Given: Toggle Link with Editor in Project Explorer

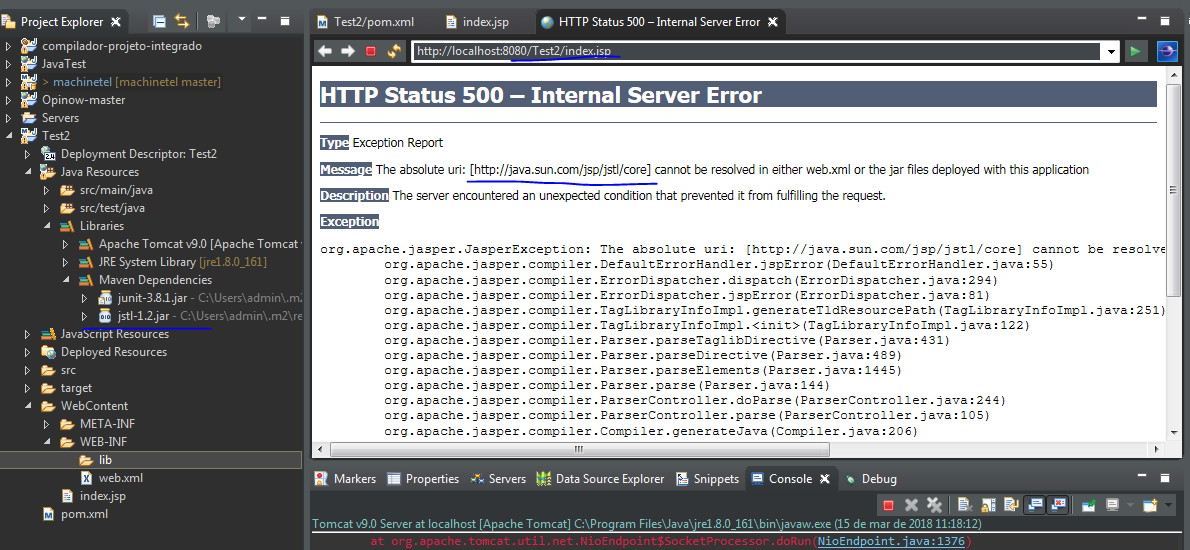Looking at the screenshot, I should 182,21.
